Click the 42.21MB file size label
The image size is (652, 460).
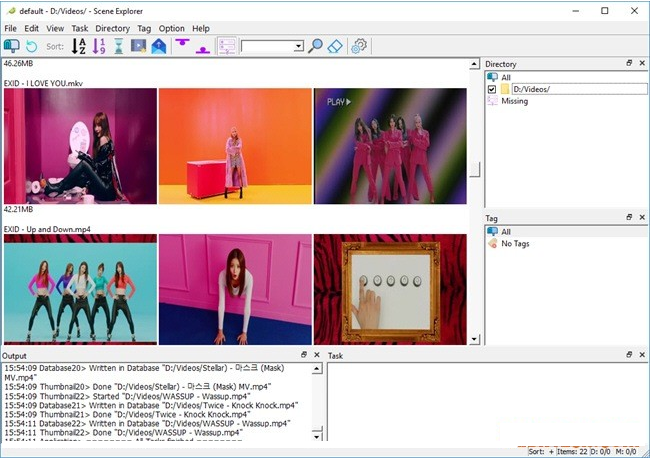pos(18,209)
